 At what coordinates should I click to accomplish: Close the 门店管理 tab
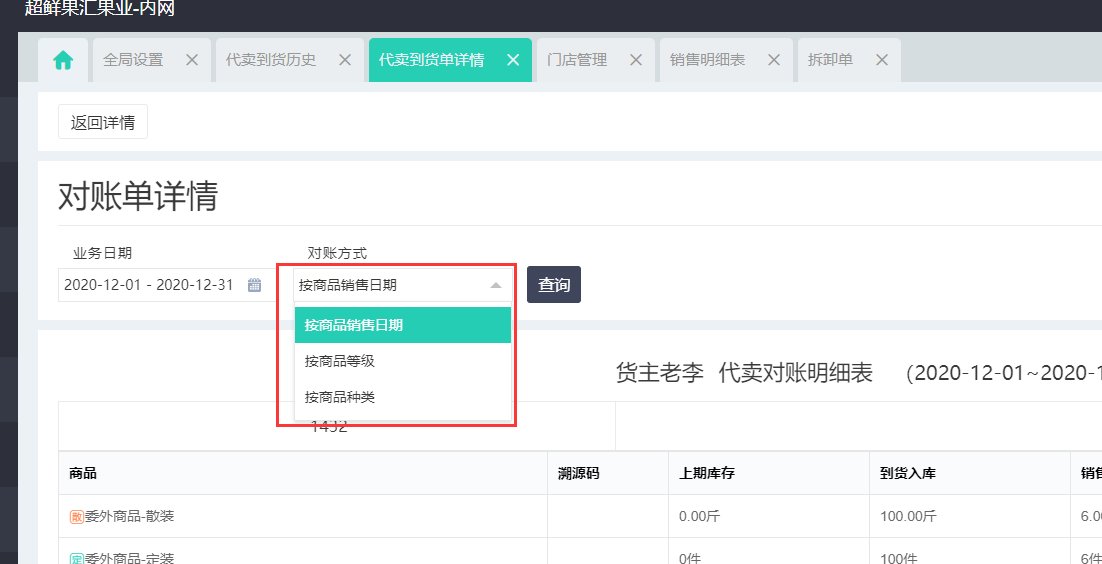pyautogui.click(x=636, y=60)
